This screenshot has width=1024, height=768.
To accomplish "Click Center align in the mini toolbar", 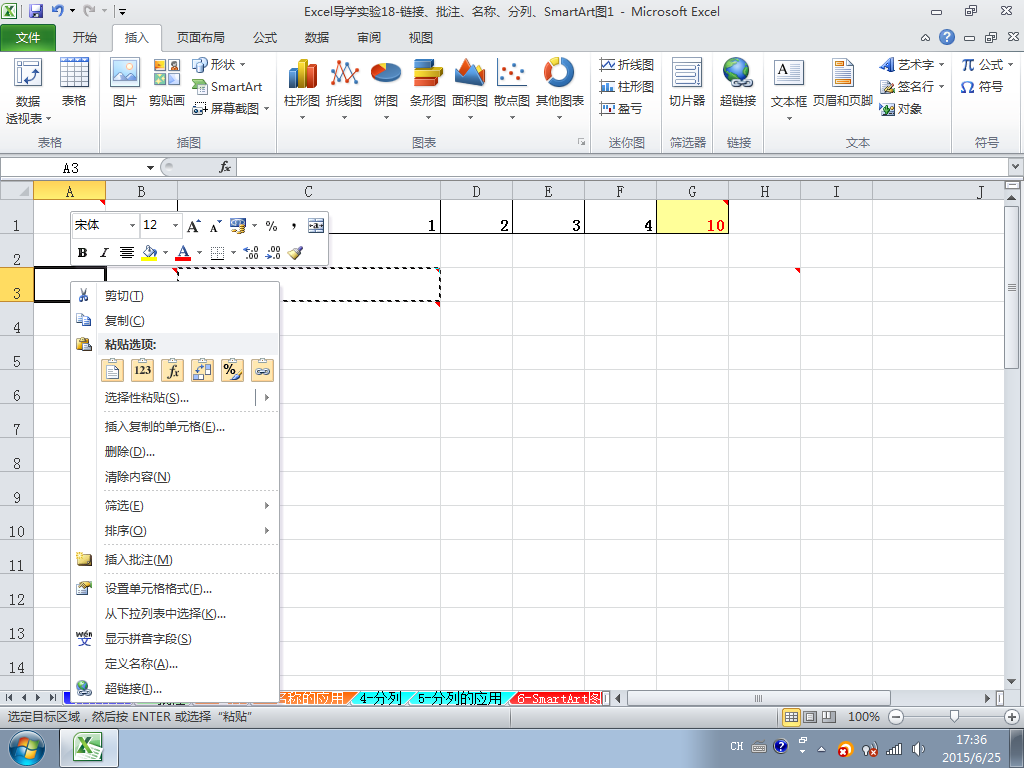I will [x=127, y=253].
